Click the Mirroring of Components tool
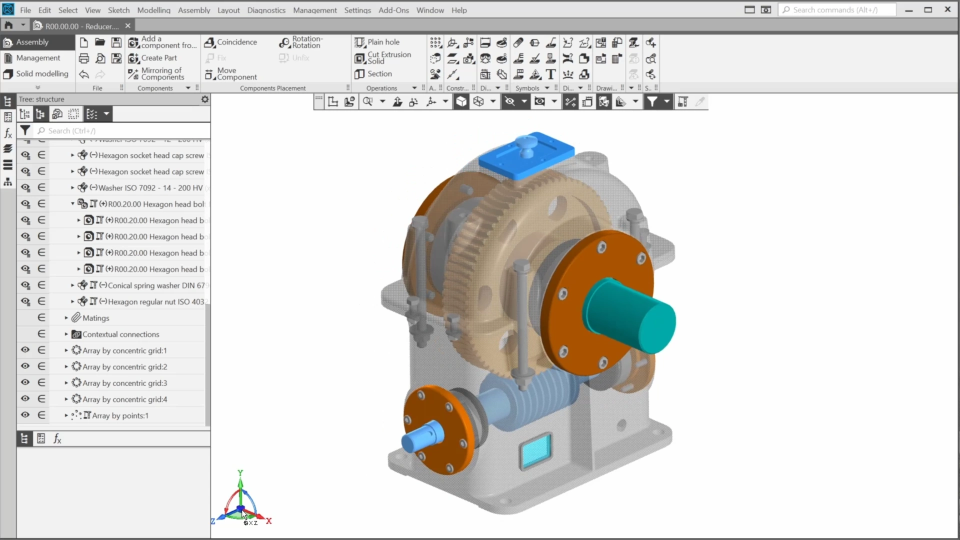Screen dimensions: 960x540 tap(156, 74)
